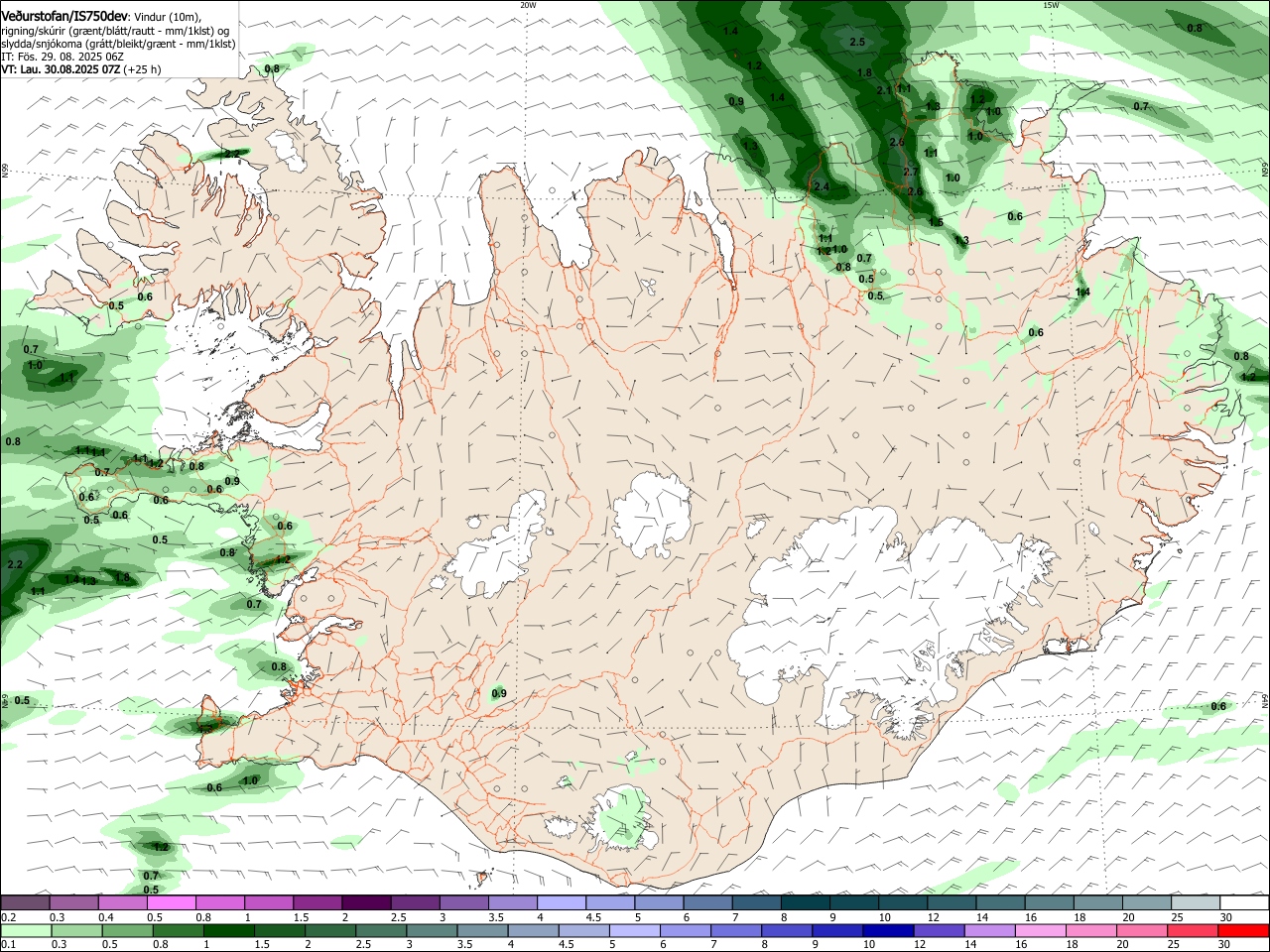The height and width of the screenshot is (952, 1270).
Task: Click the 2.1 precipitation value in the north
Action: tap(885, 90)
